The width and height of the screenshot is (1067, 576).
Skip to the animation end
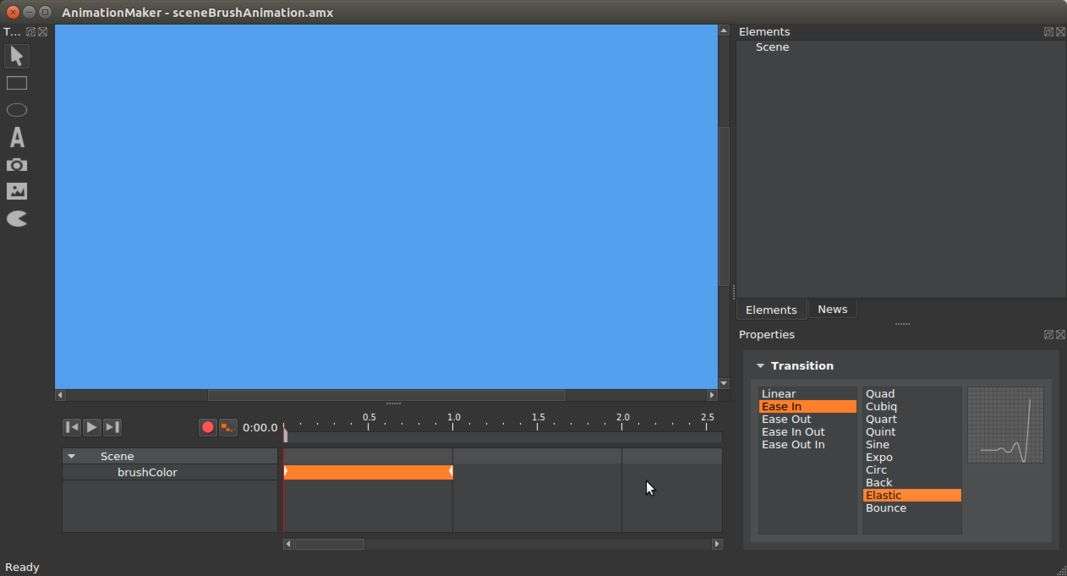pyautogui.click(x=112, y=427)
